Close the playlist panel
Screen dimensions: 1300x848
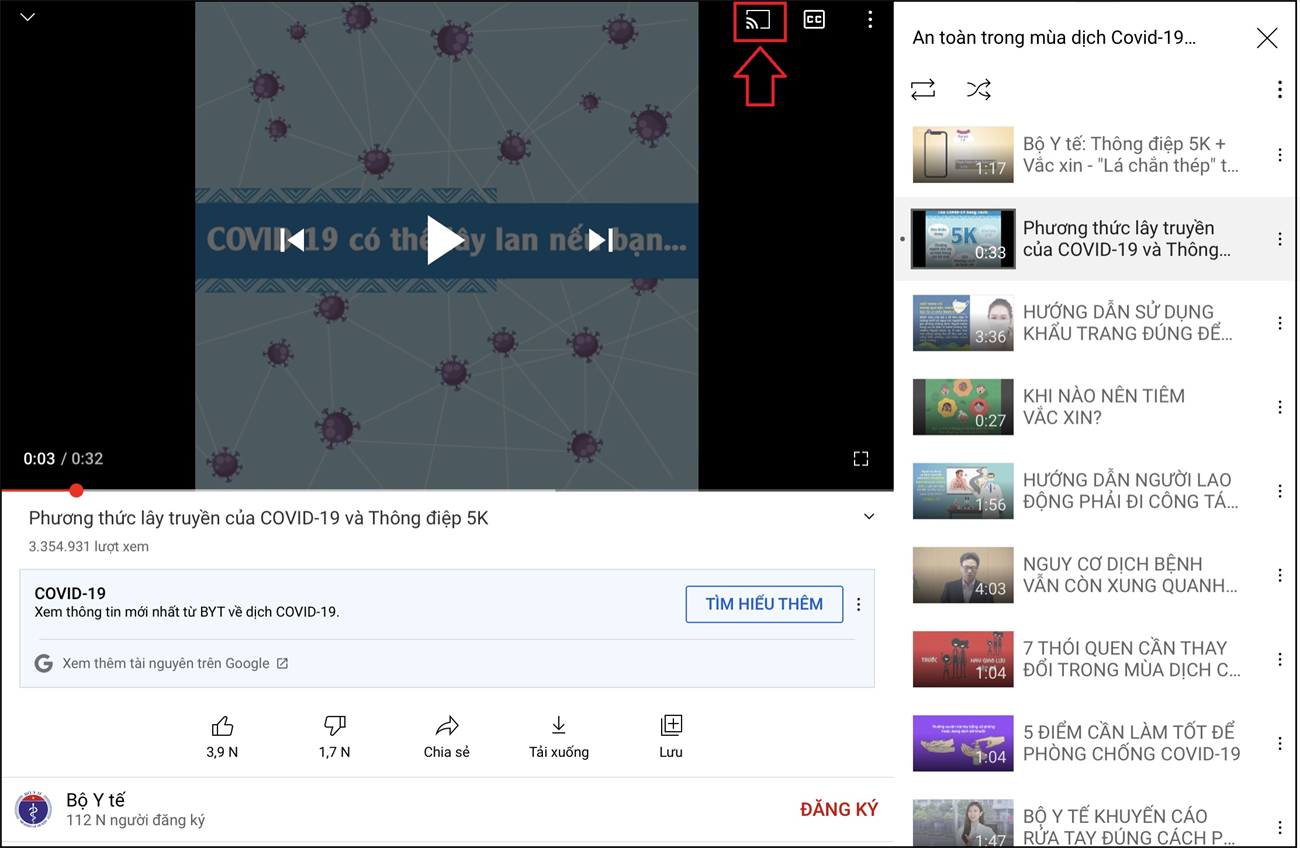[1267, 38]
